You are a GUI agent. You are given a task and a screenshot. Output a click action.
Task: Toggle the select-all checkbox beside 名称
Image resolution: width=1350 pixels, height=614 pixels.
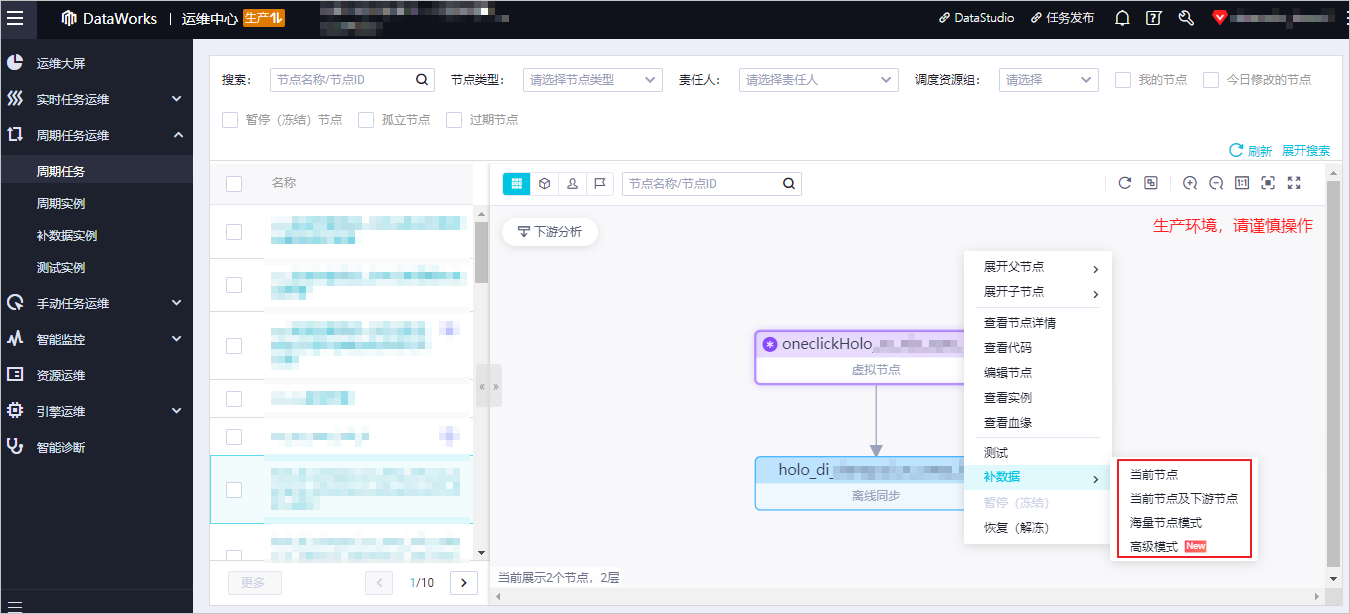[x=234, y=184]
